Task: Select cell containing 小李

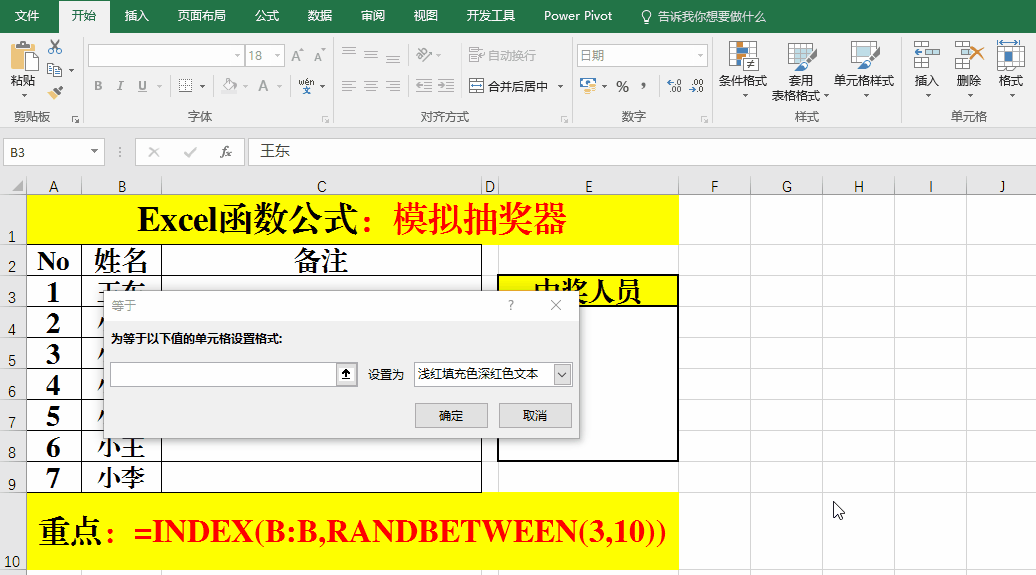Action: point(122,477)
